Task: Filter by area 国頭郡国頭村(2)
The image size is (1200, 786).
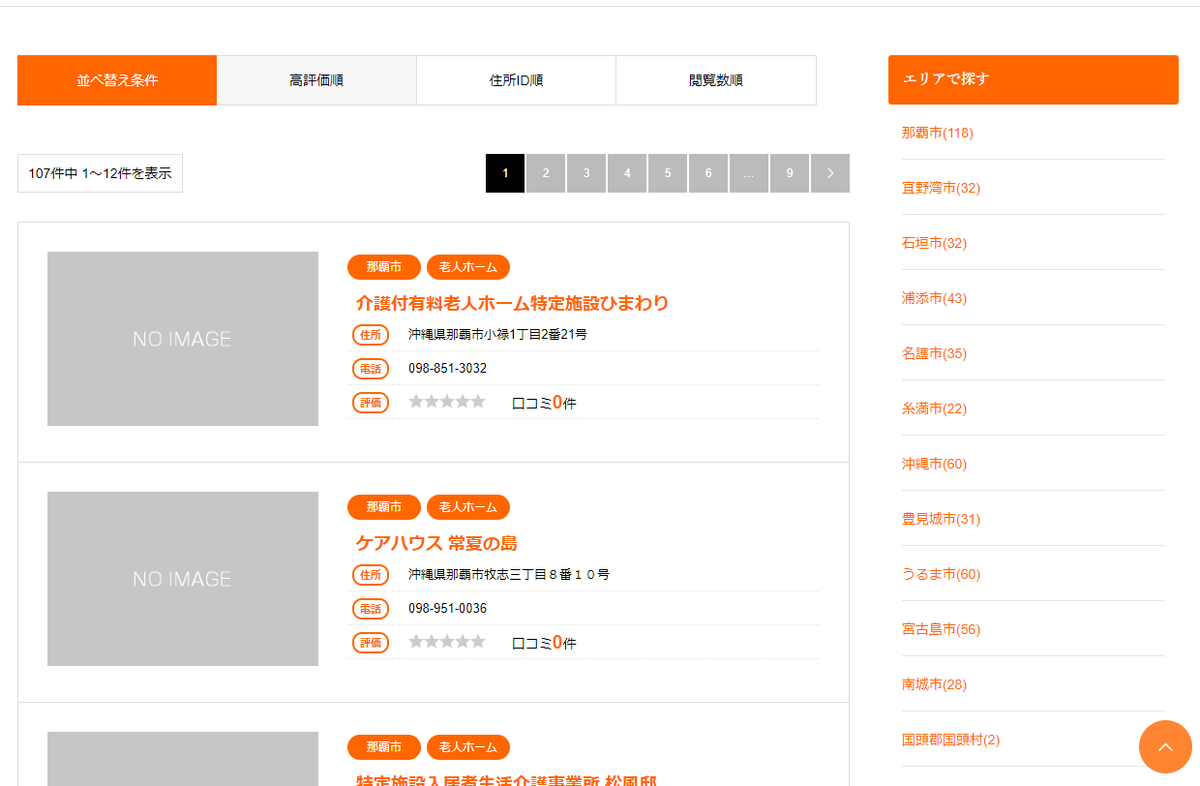Action: coord(951,740)
